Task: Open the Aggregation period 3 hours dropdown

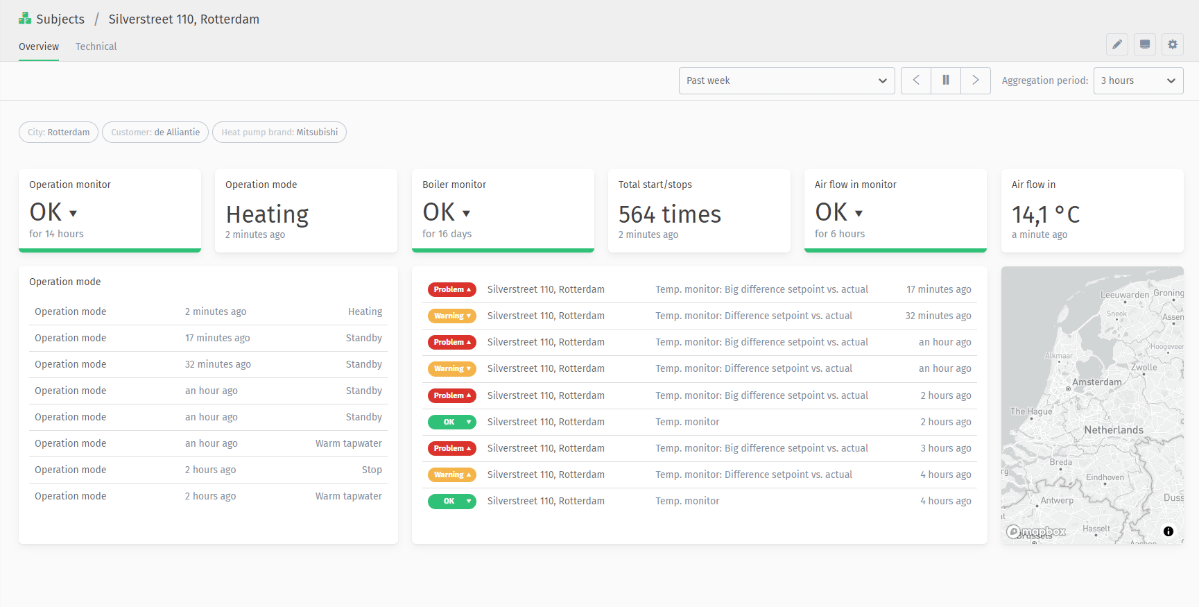Action: [1138, 81]
